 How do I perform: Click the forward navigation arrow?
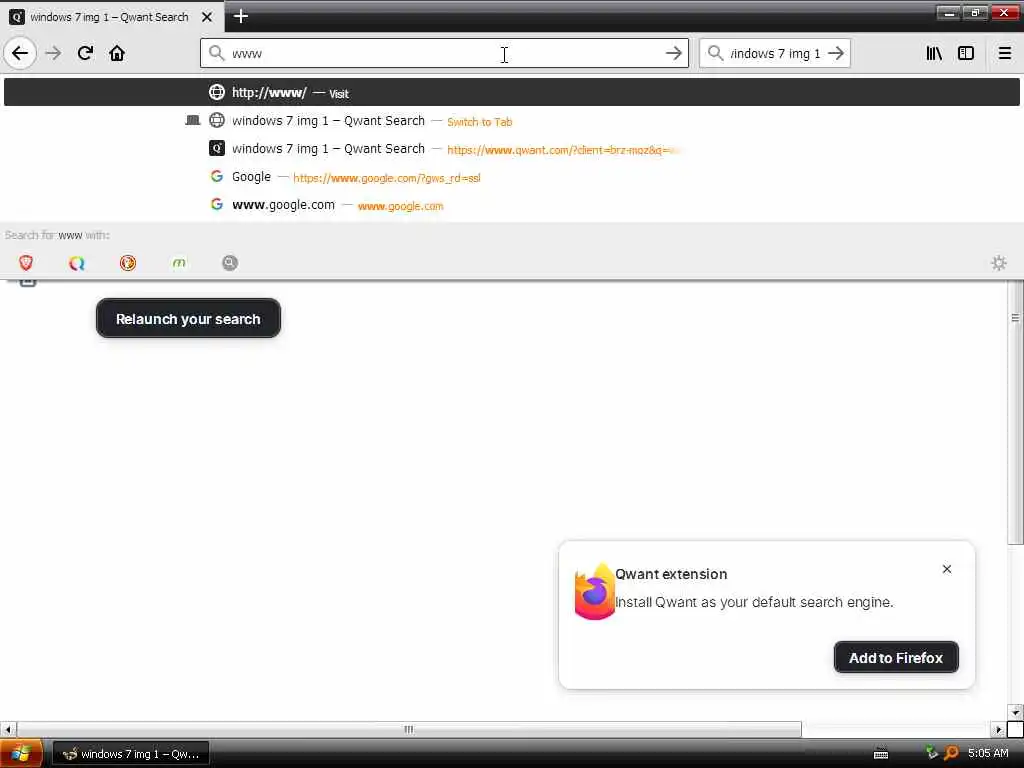click(54, 53)
